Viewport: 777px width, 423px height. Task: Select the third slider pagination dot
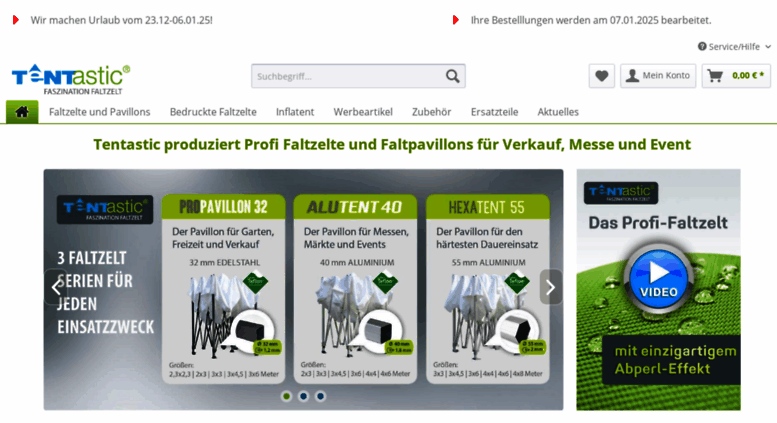pyautogui.click(x=321, y=396)
